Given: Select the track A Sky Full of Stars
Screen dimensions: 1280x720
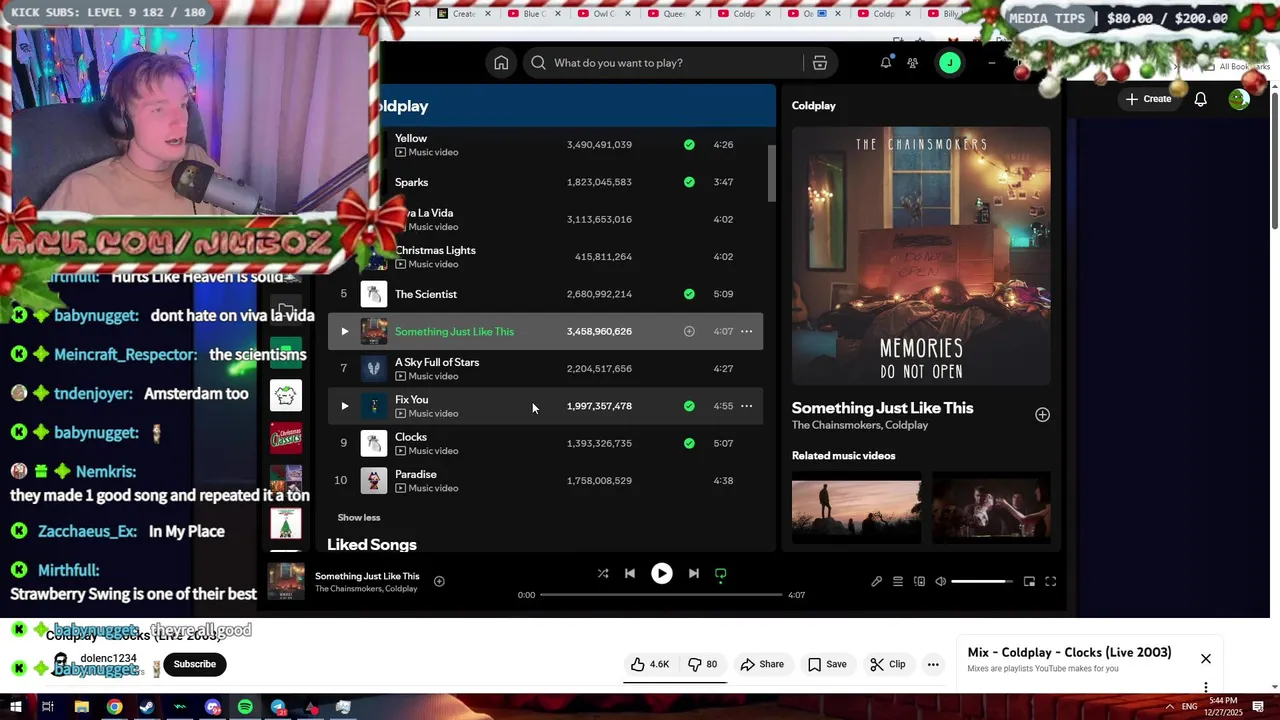Looking at the screenshot, I should click(437, 362).
